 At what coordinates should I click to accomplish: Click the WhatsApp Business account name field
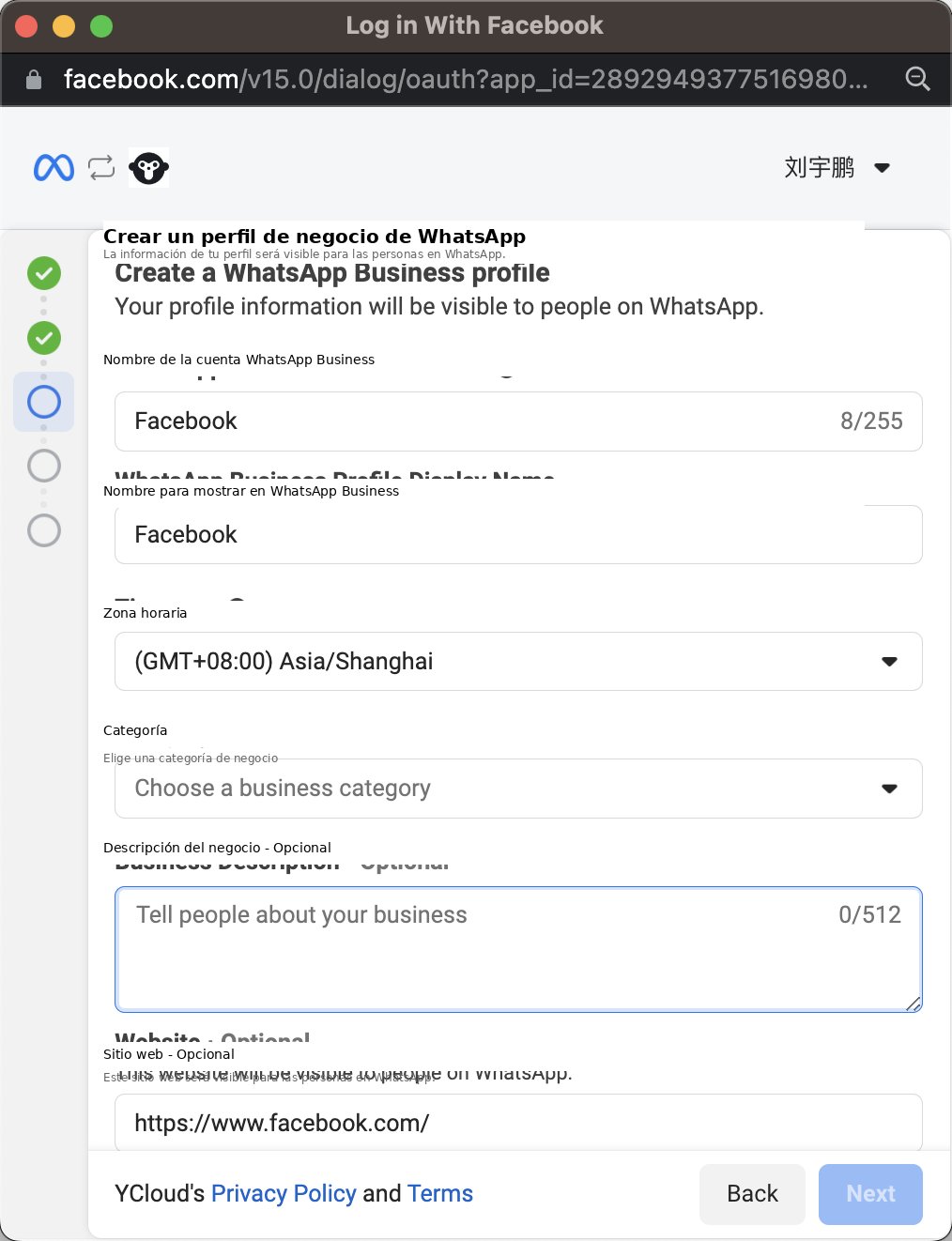[x=518, y=421]
